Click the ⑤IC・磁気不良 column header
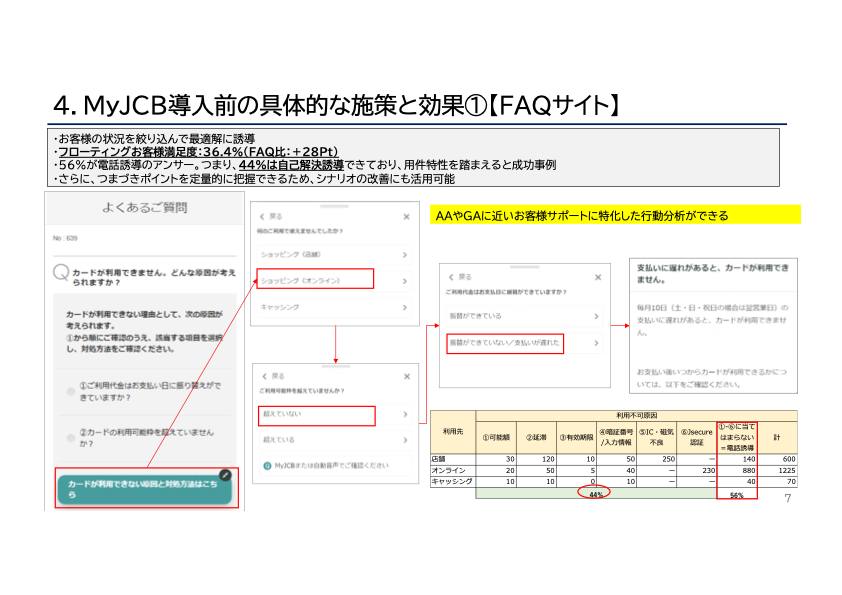This screenshot has width=842, height=595. click(x=656, y=437)
